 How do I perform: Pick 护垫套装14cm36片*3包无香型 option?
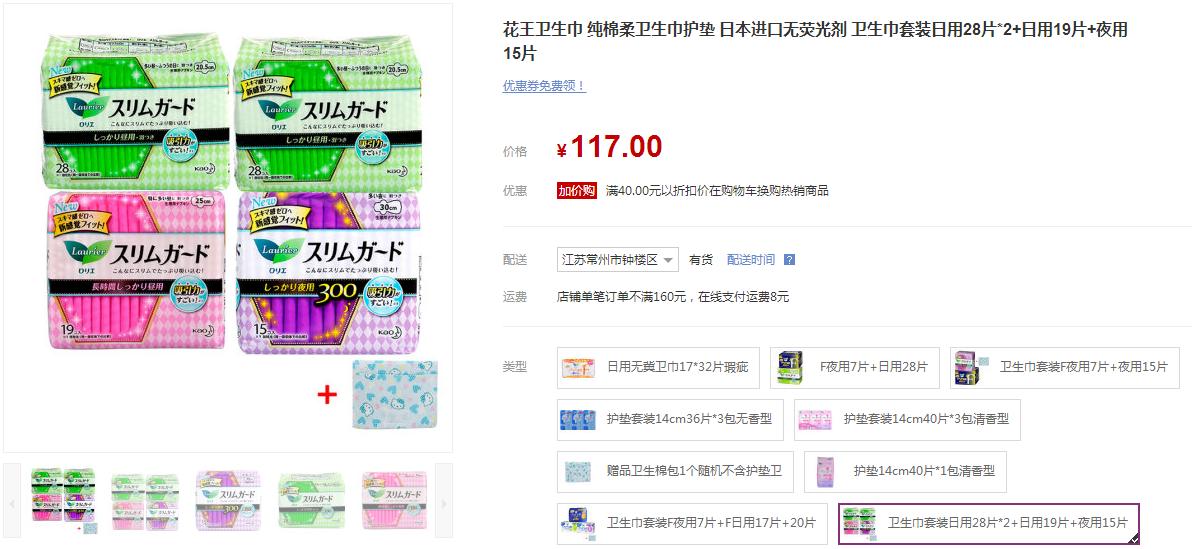(x=670, y=420)
